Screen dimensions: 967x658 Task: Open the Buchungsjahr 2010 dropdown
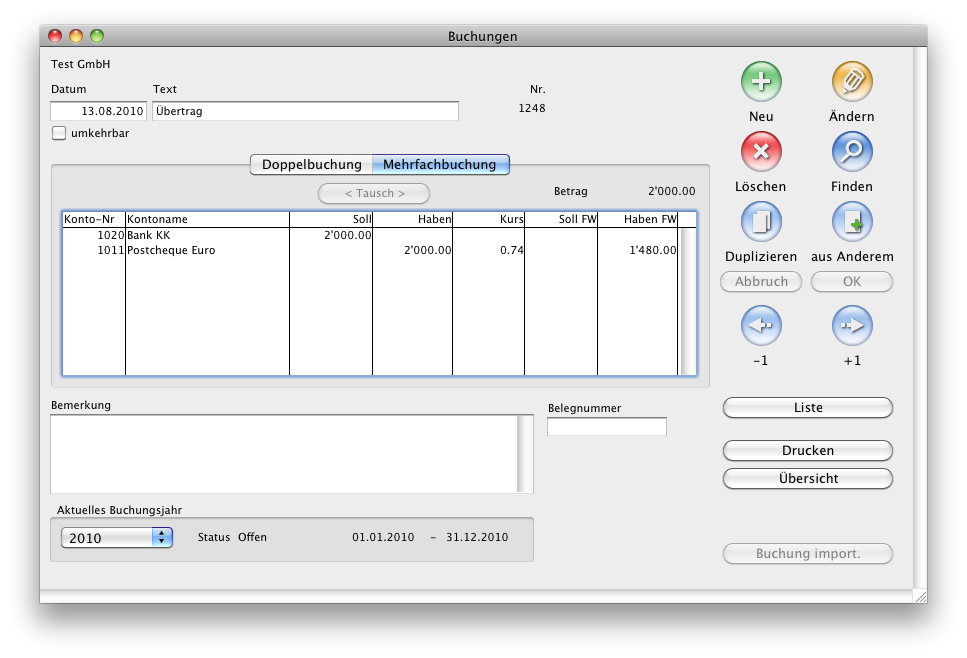pyautogui.click(x=117, y=538)
